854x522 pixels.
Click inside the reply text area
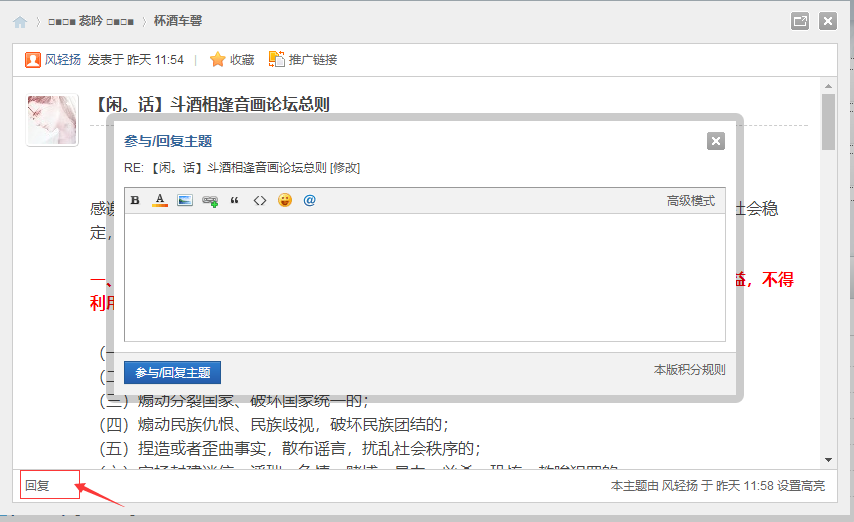coord(425,277)
